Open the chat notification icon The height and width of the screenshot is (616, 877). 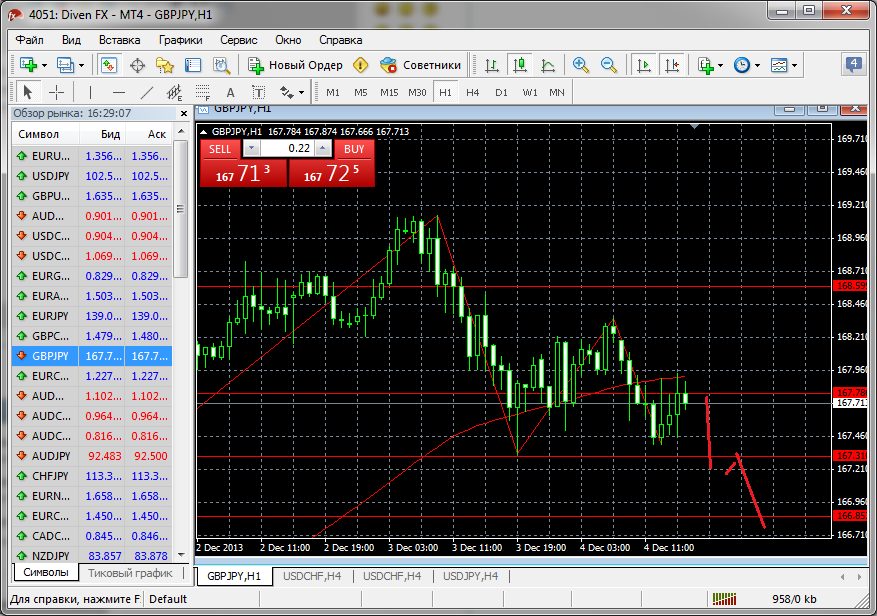[x=853, y=64]
